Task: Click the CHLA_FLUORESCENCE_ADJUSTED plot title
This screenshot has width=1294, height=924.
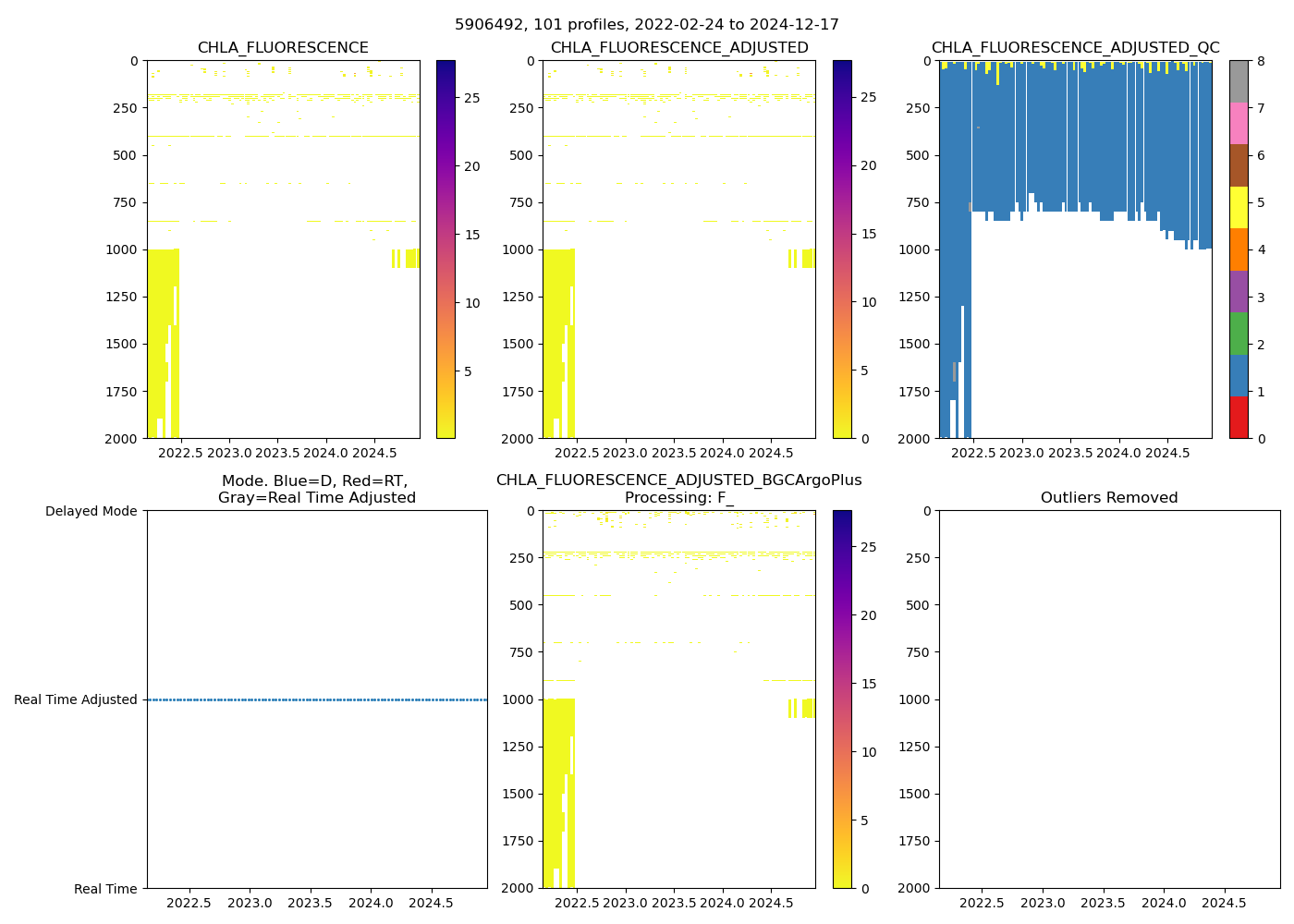Action: (679, 48)
